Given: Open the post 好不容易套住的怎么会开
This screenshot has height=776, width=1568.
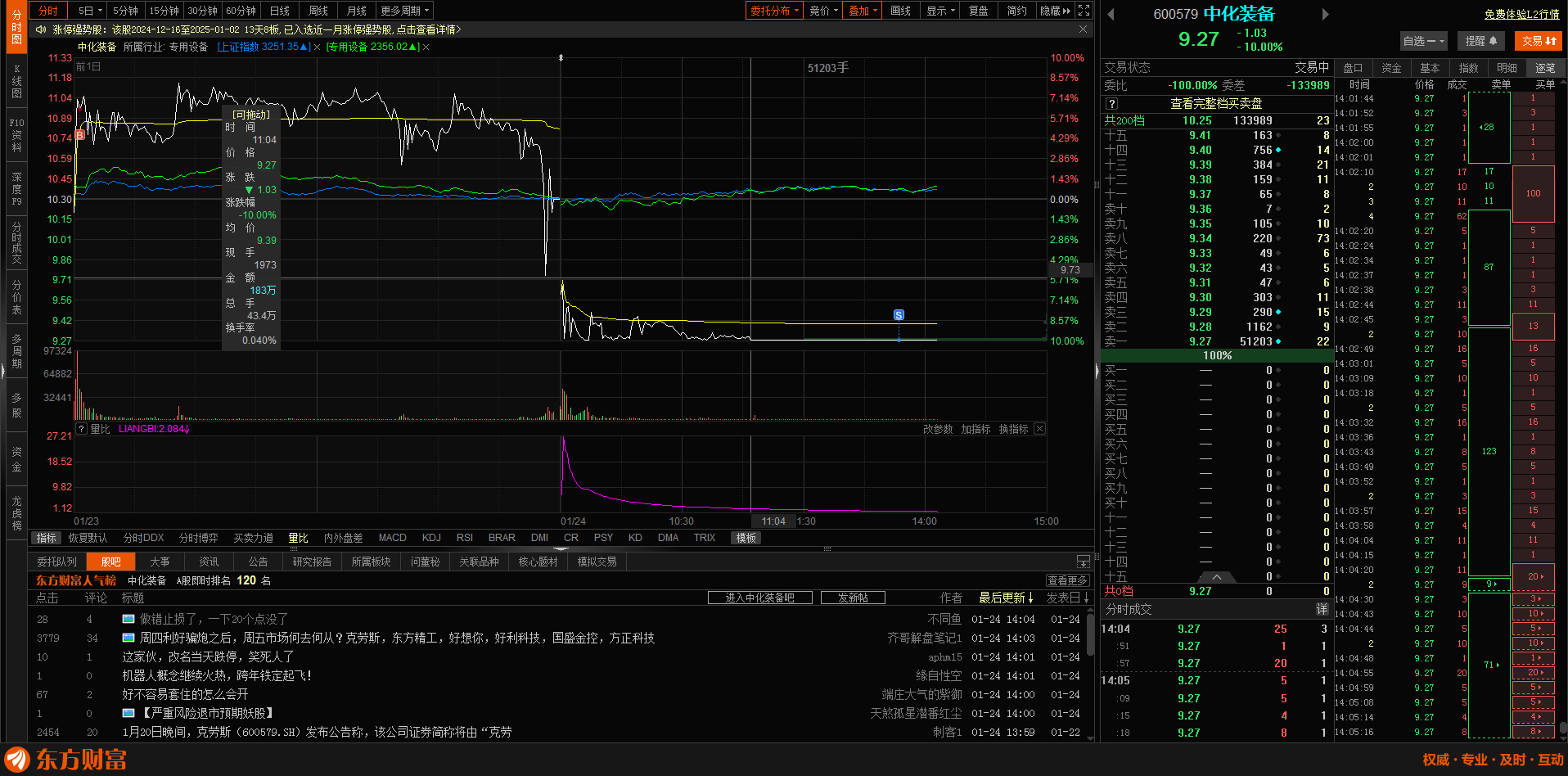Looking at the screenshot, I should 185,694.
